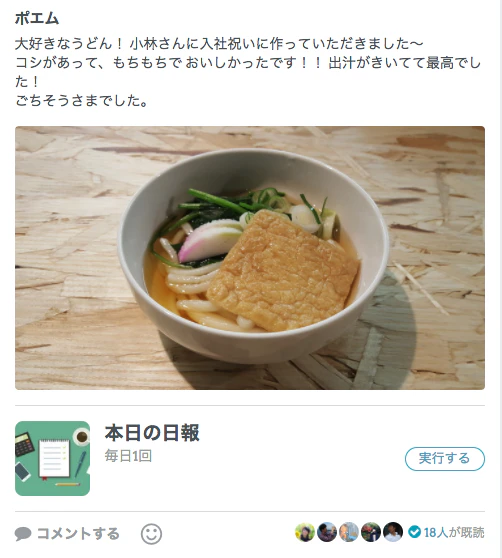The height and width of the screenshot is (558, 502).
Task: Enlarge the udon noodle bowl photo
Action: click(250, 258)
